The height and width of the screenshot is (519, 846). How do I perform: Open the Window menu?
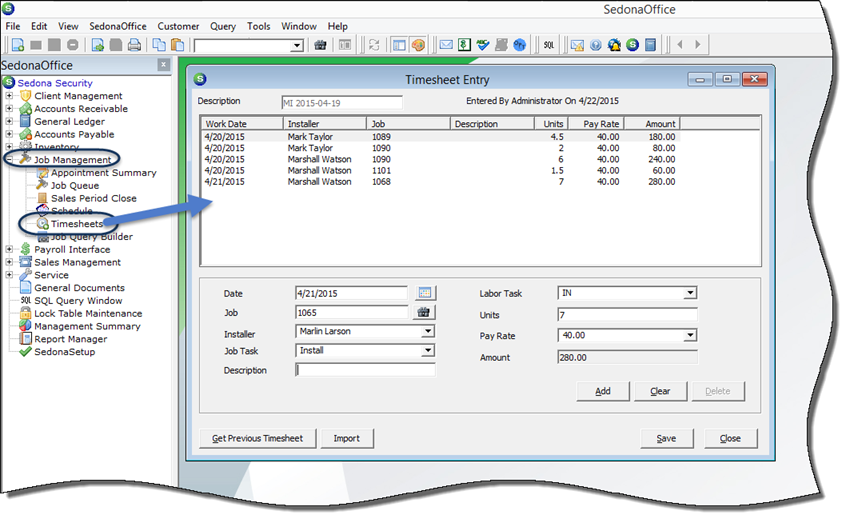[x=299, y=26]
